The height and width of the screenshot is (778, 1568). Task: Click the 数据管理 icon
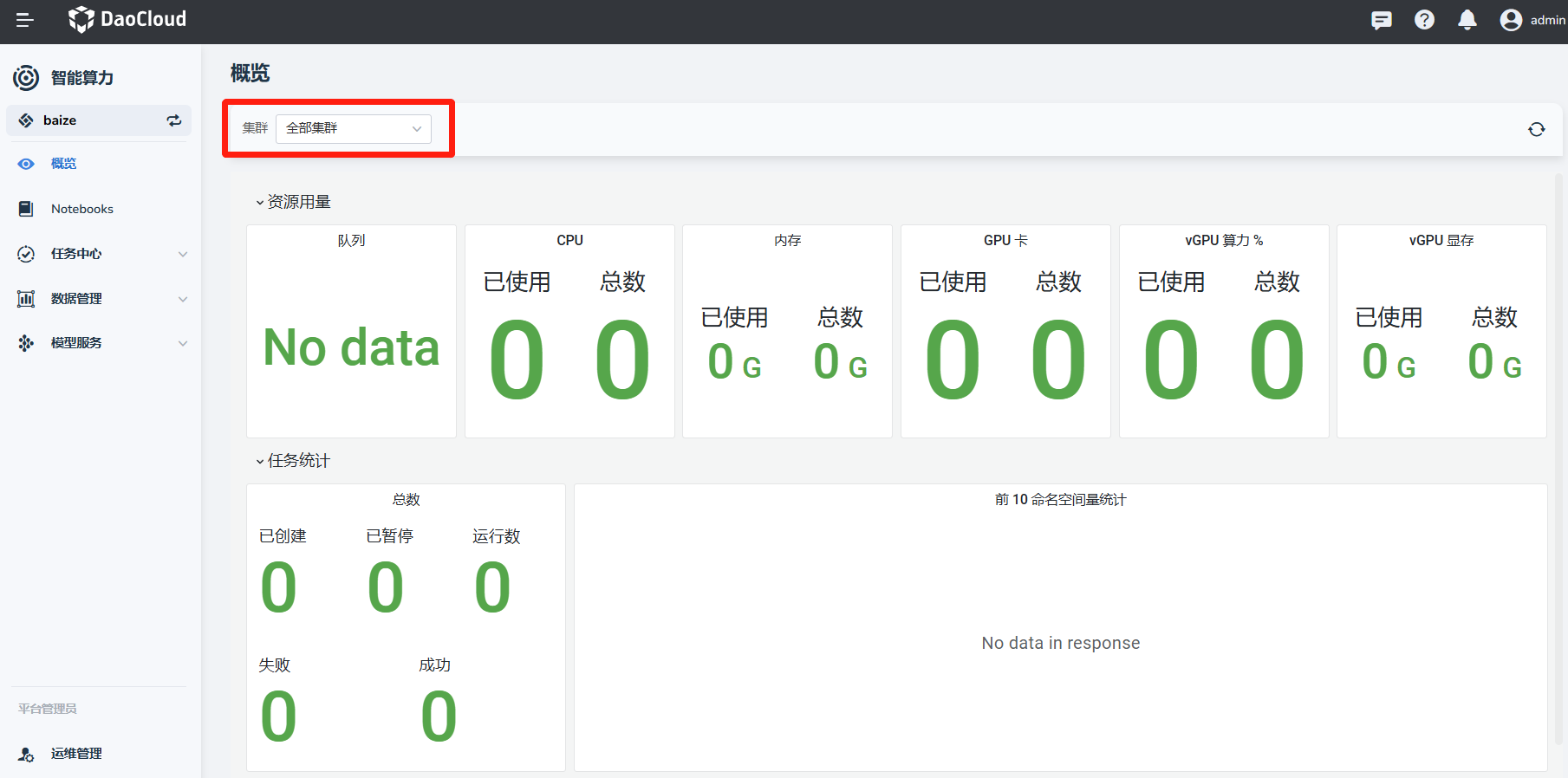(26, 299)
